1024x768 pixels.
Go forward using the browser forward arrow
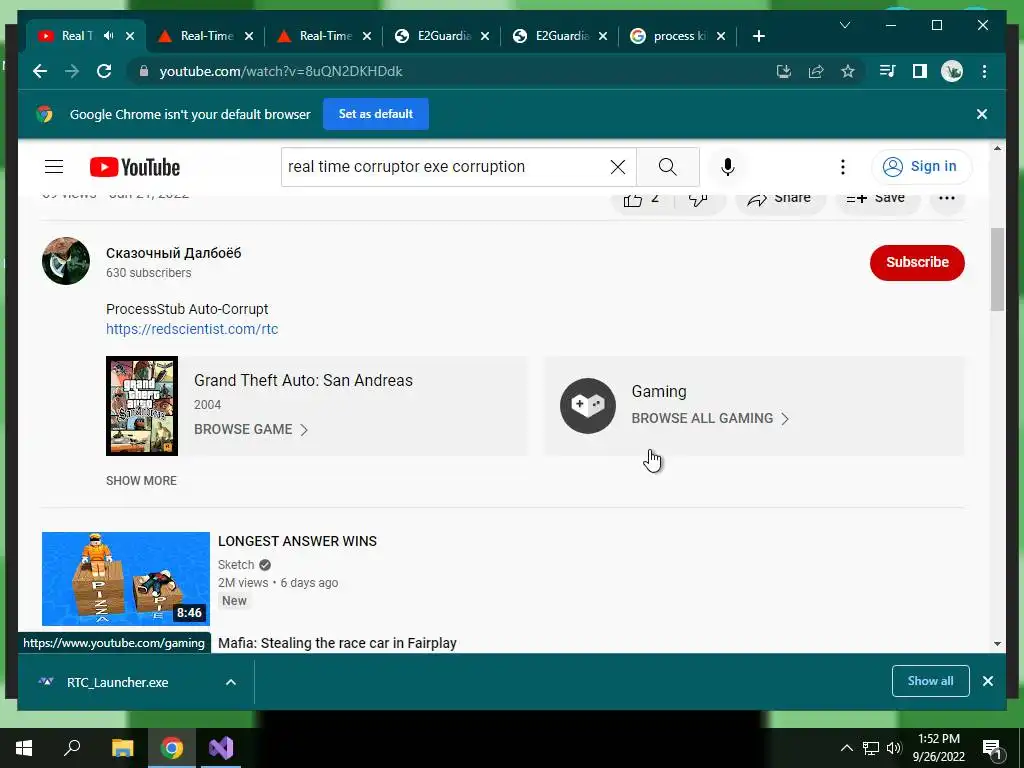point(72,71)
